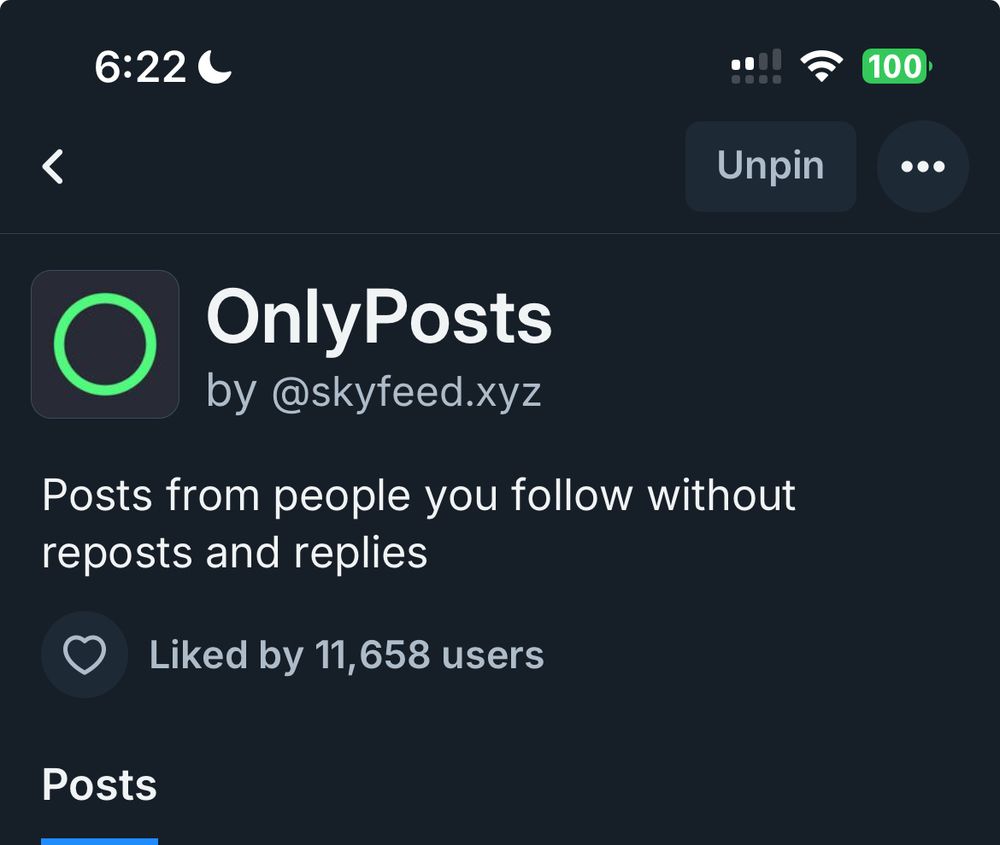Screen dimensions: 1000x845
Task: Tap the status bar clock showing 6:22
Action: 140,68
